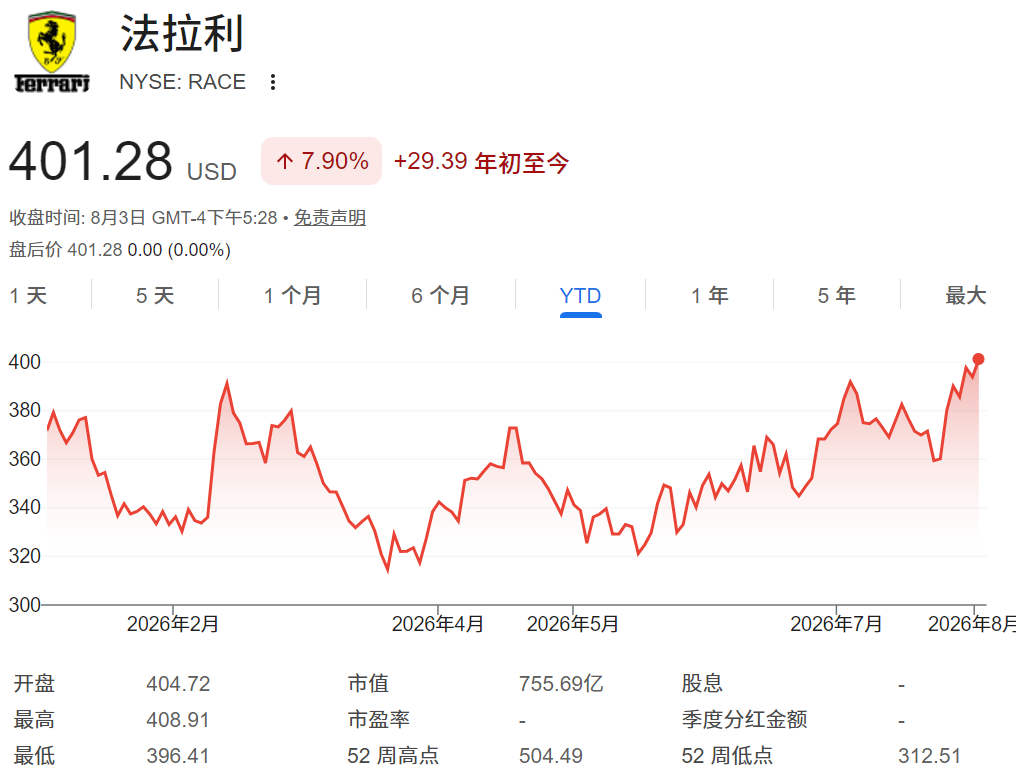Click the 2026年7月 axis label
The height and width of the screenshot is (771, 1016).
tap(837, 624)
